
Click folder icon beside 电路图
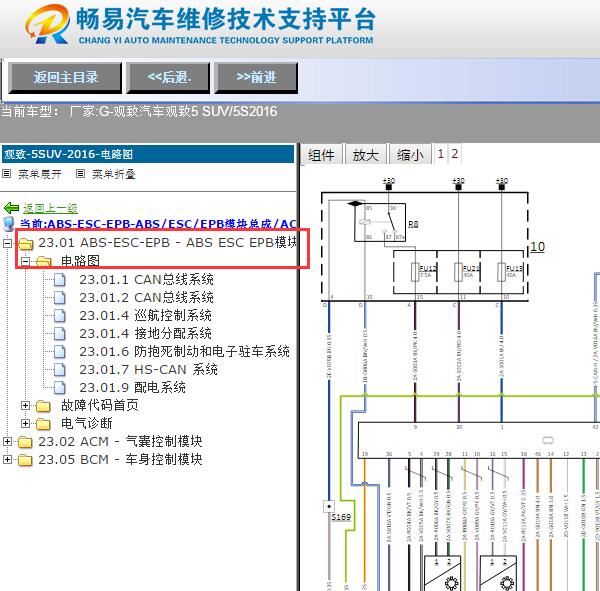(x=44, y=261)
